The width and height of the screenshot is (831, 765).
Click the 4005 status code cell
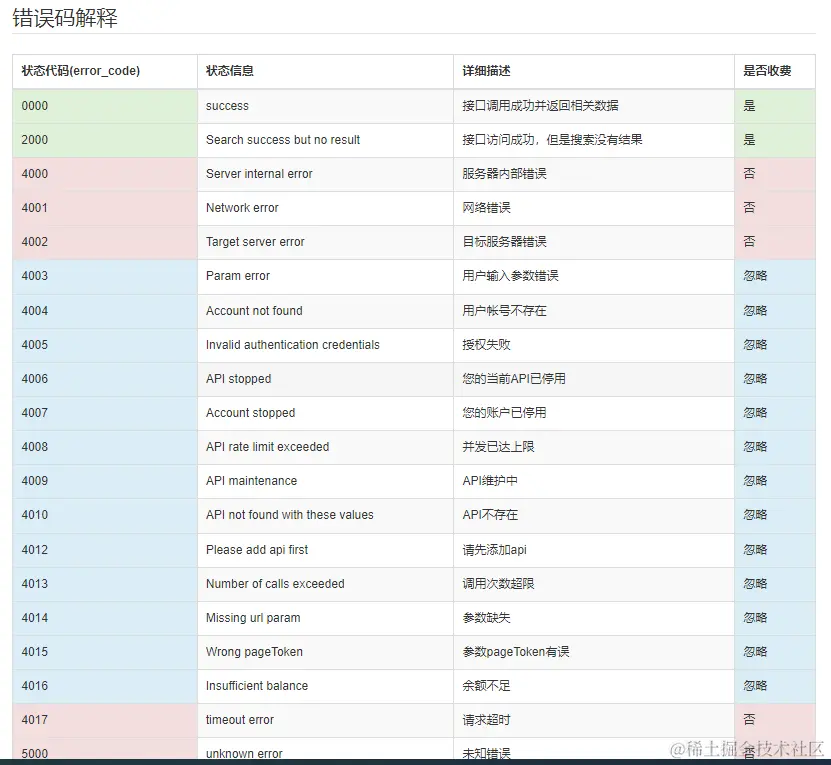point(105,345)
